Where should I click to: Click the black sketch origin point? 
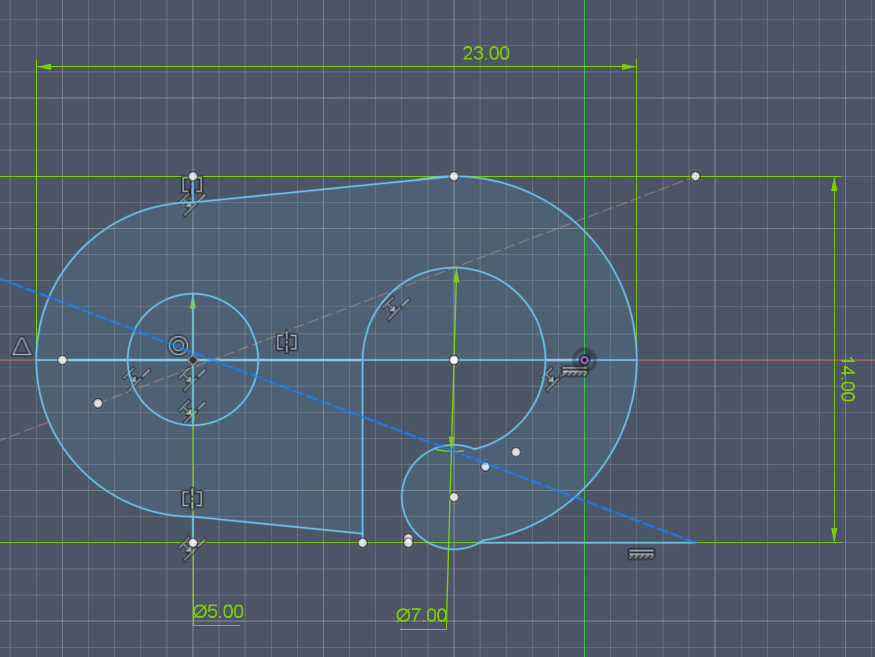point(193,360)
